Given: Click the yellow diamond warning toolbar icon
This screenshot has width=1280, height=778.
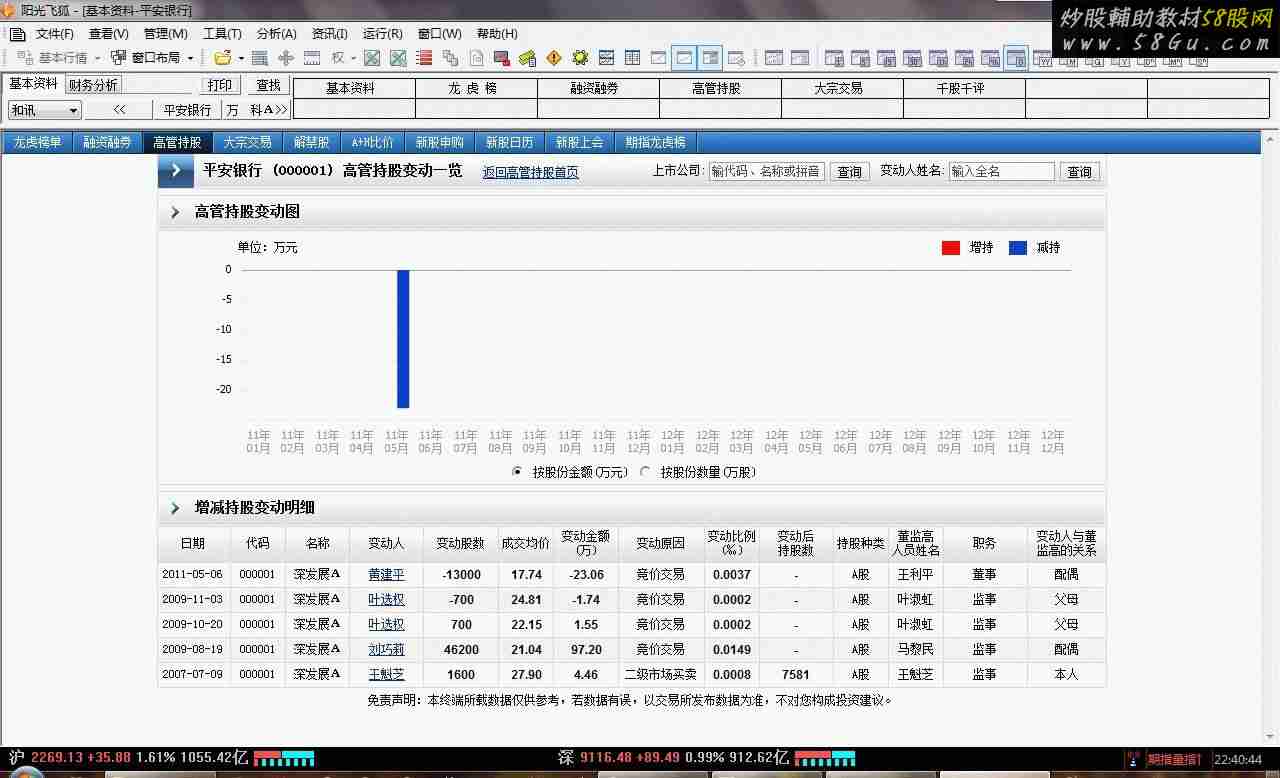Looking at the screenshot, I should click(554, 58).
